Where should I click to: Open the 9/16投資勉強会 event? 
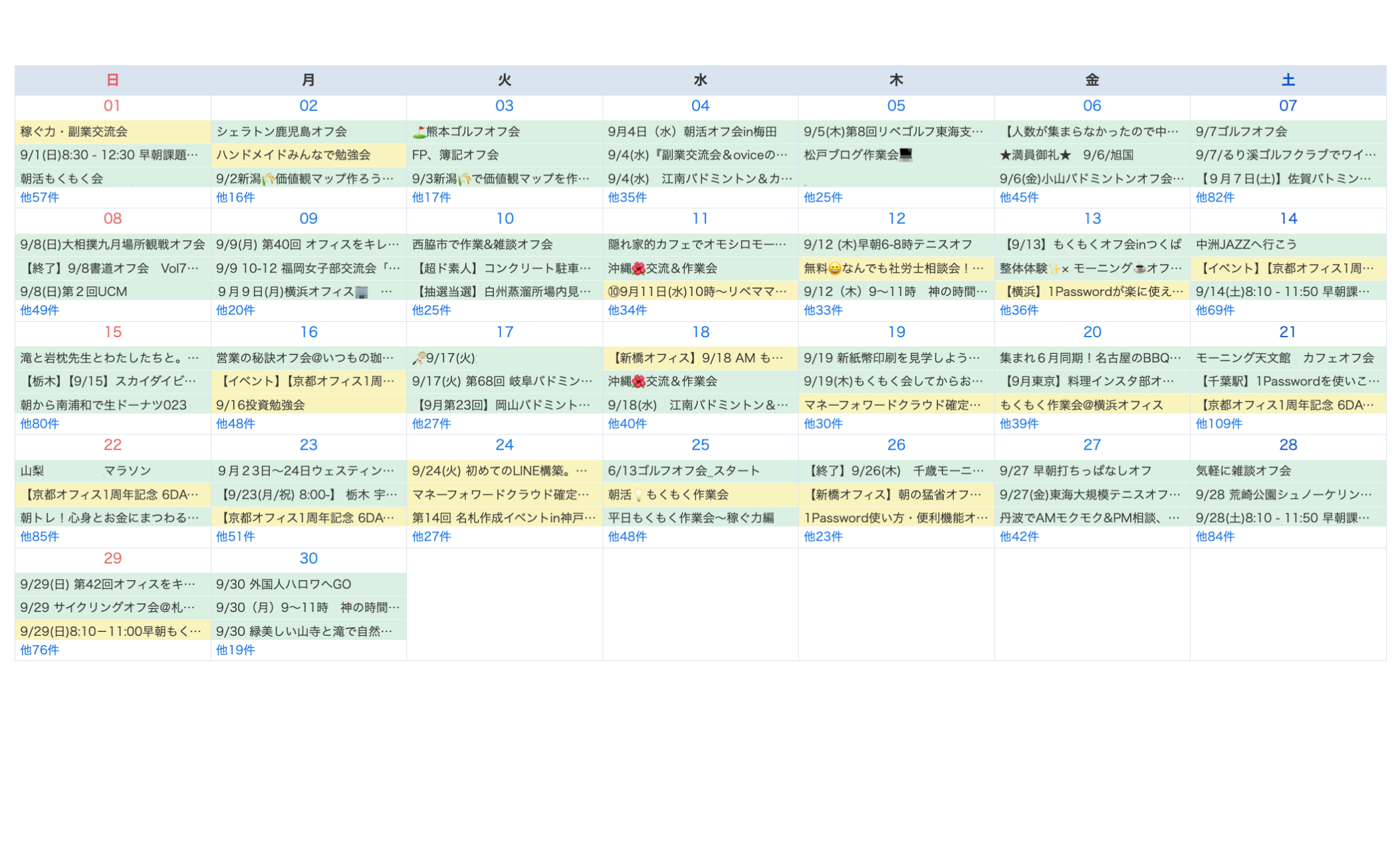(x=260, y=405)
